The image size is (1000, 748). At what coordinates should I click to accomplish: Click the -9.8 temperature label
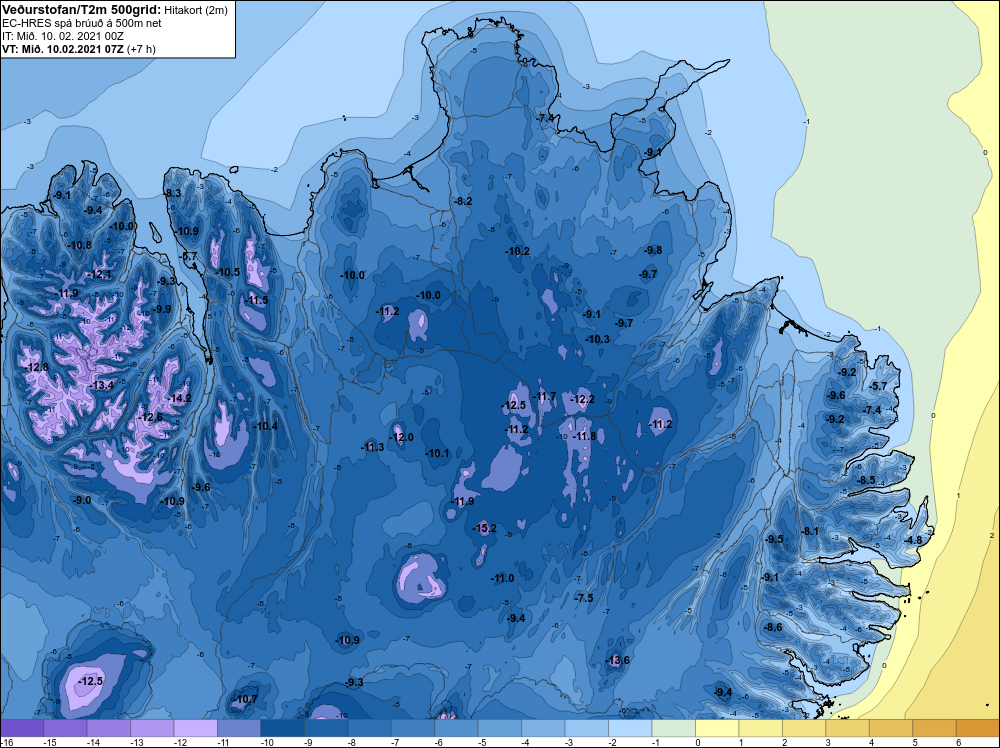[x=653, y=250]
